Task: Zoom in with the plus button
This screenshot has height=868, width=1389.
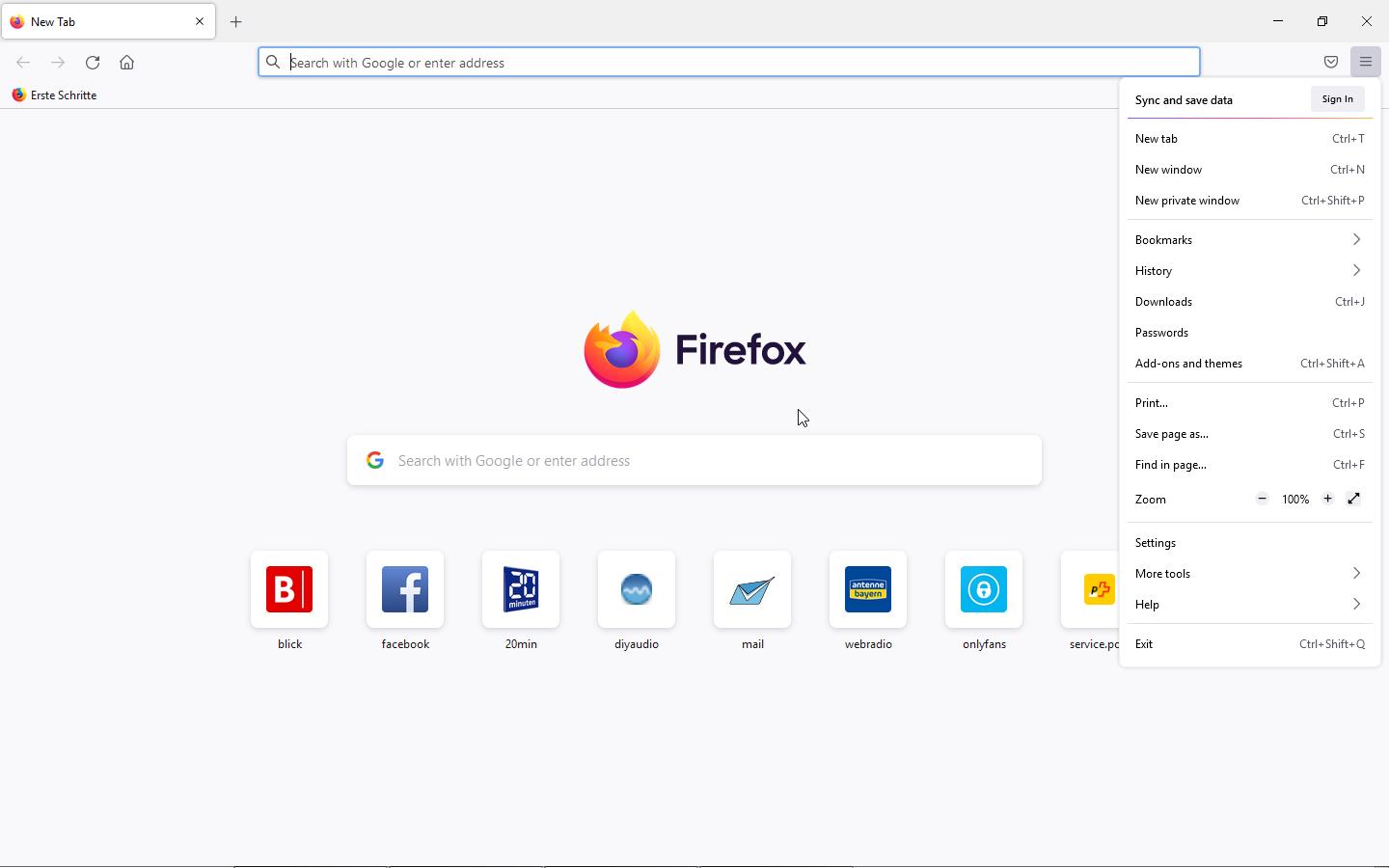Action: 1327,500
